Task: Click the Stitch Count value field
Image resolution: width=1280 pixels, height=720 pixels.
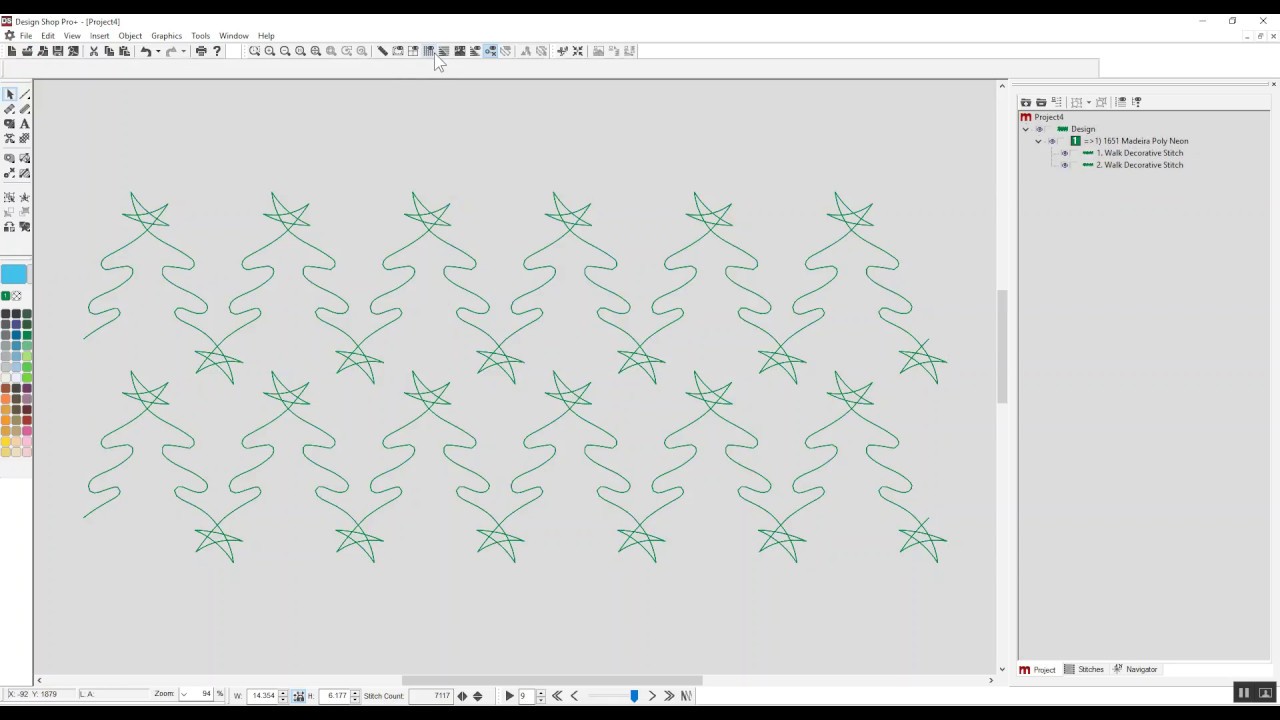Action: click(x=432, y=696)
